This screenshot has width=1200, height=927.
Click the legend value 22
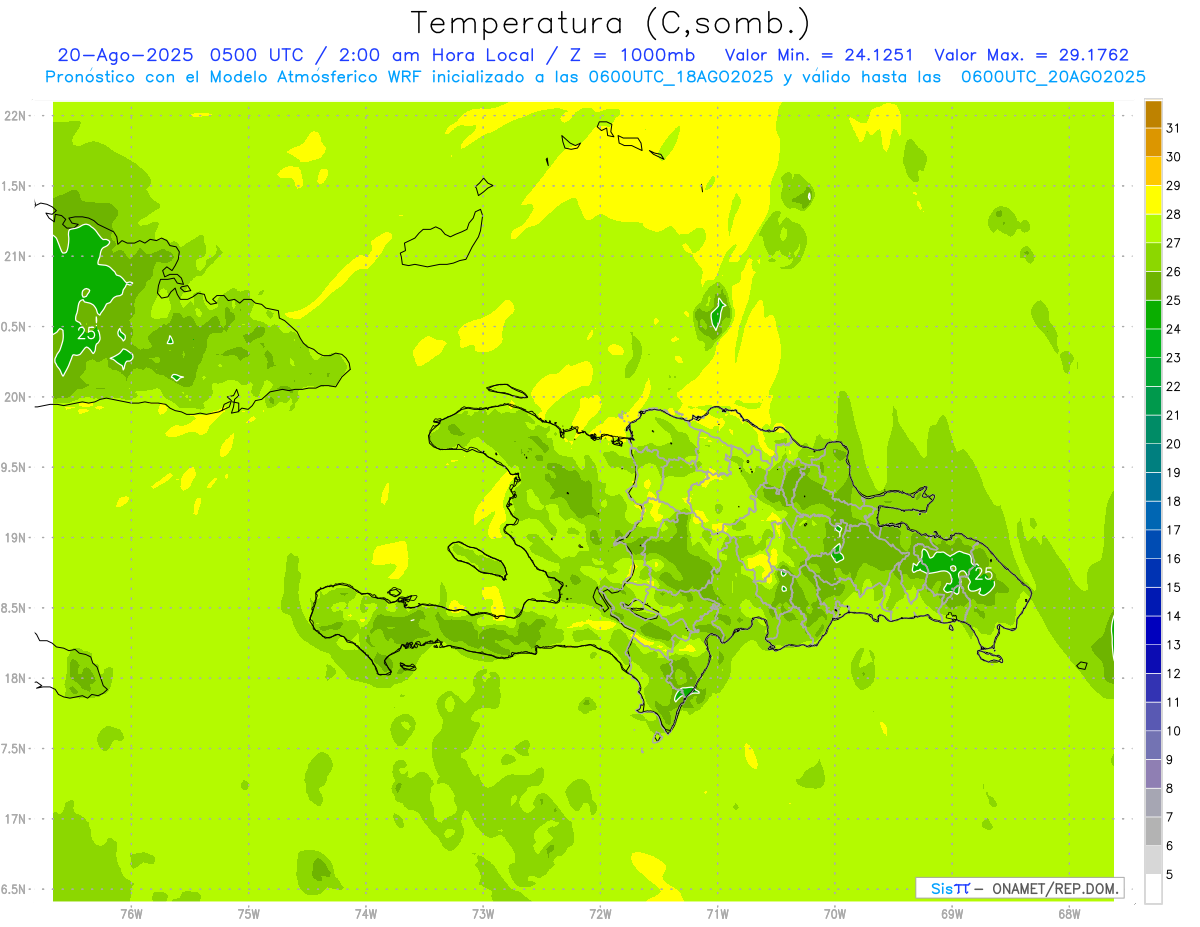pos(1174,386)
